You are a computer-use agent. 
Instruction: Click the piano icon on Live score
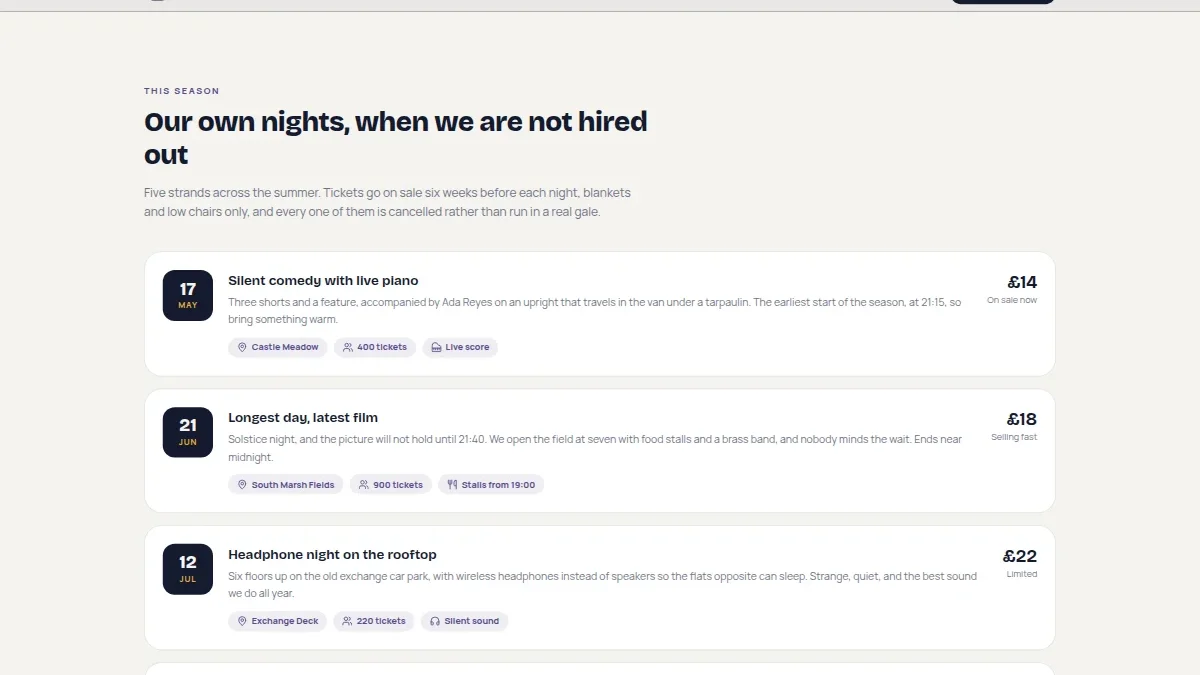tap(436, 347)
